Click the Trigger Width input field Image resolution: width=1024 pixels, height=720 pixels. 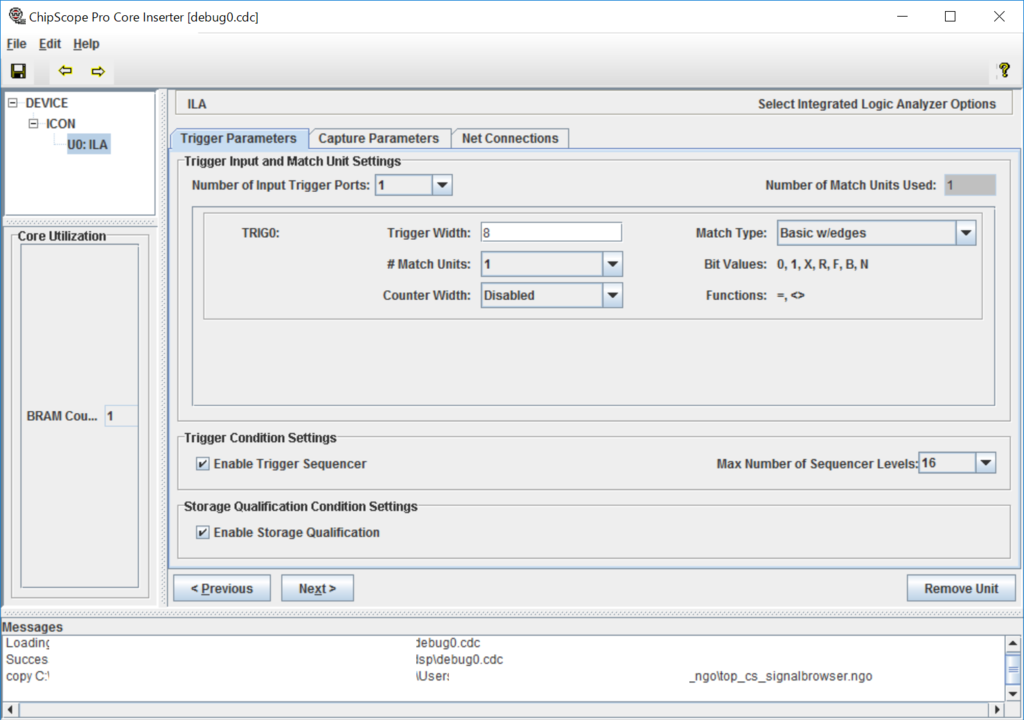(x=551, y=233)
